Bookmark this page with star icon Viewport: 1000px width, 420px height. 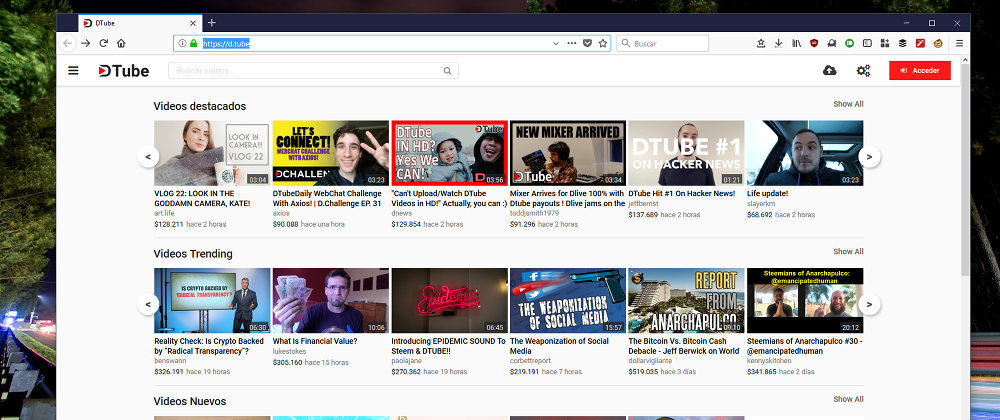tap(603, 43)
